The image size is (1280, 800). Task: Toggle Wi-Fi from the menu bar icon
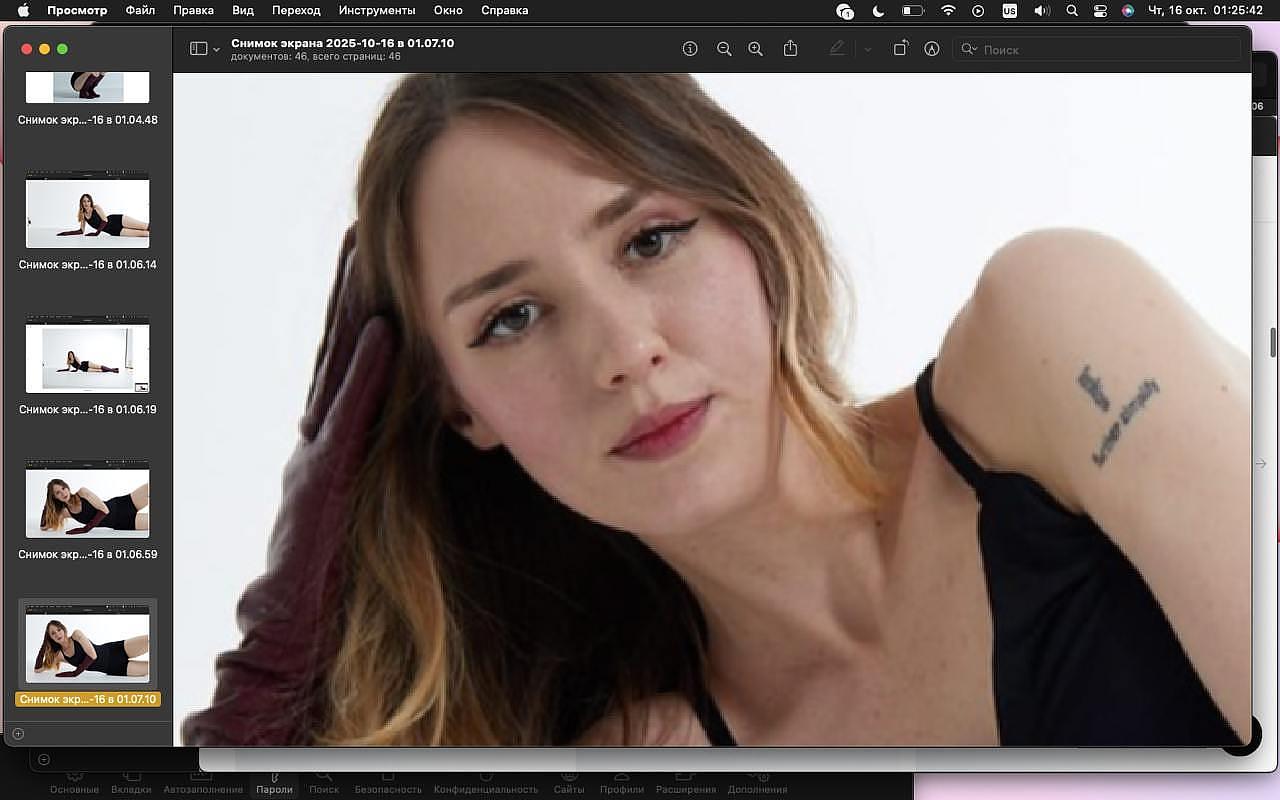click(x=948, y=11)
